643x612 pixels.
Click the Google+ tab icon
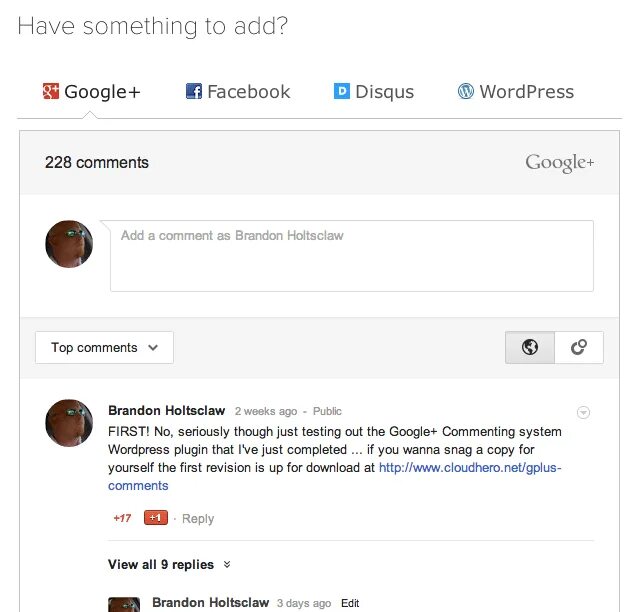click(x=51, y=92)
